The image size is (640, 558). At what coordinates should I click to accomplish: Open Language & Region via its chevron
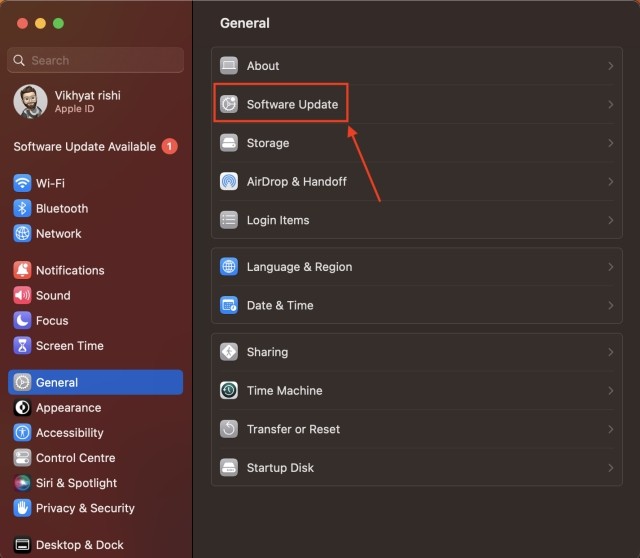[x=611, y=267]
